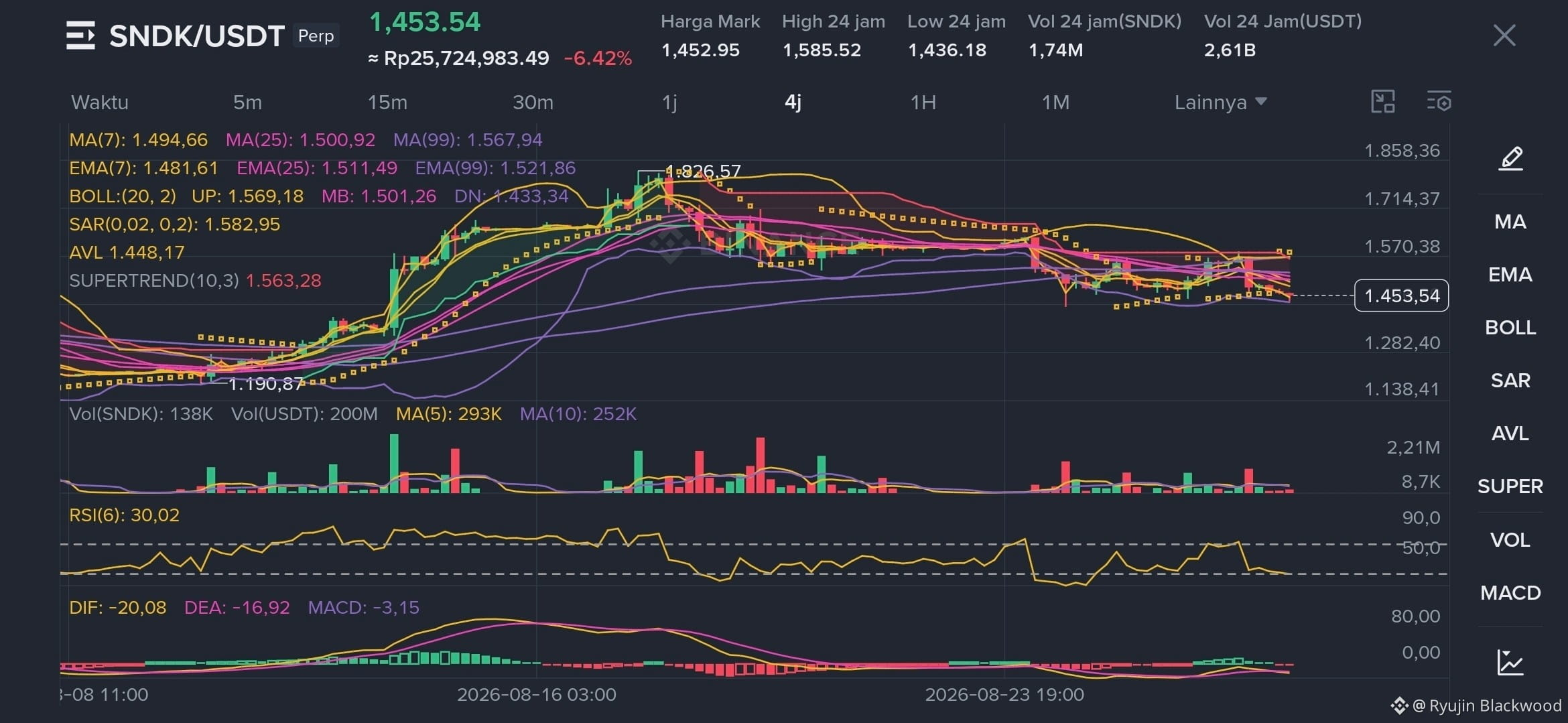Switch to the 5m timeframe
This screenshot has height=723, width=1568.
247,103
